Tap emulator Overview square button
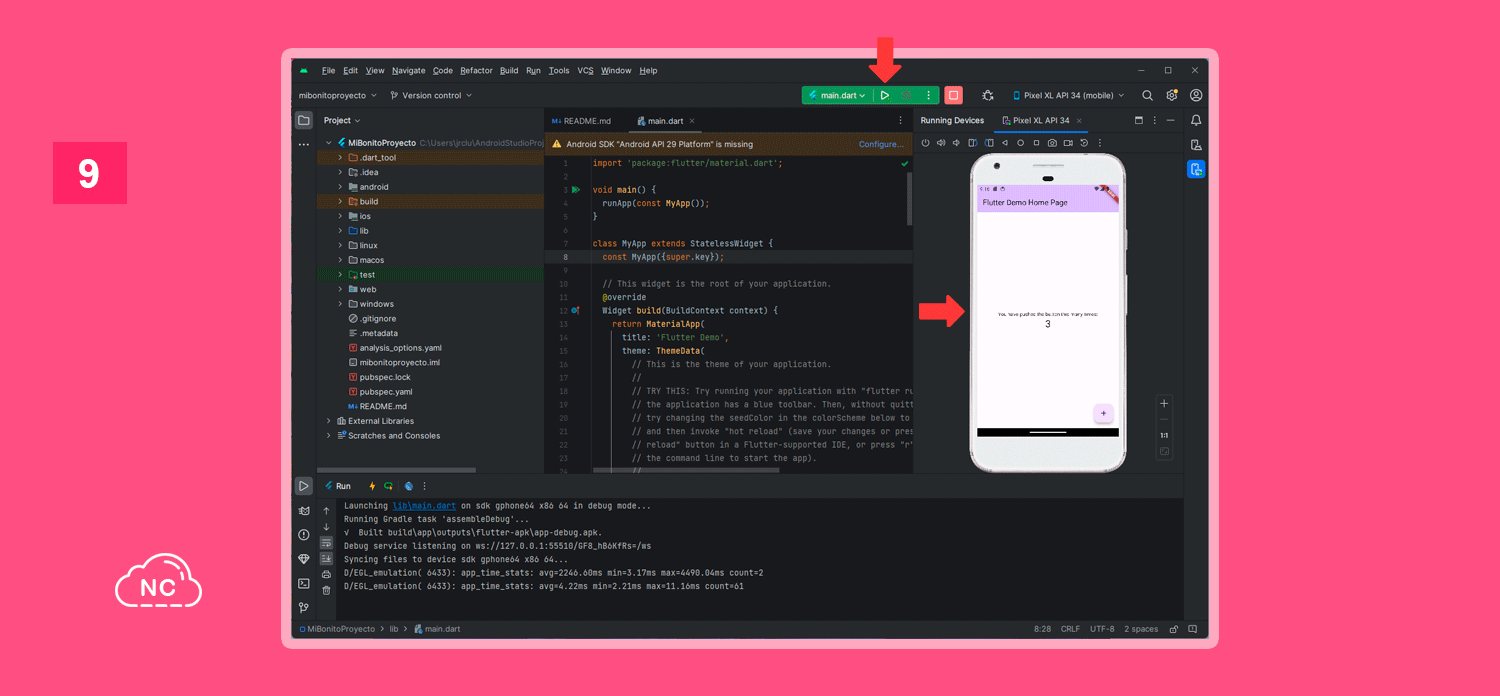Screen dimensions: 1500x696 pos(1036,143)
